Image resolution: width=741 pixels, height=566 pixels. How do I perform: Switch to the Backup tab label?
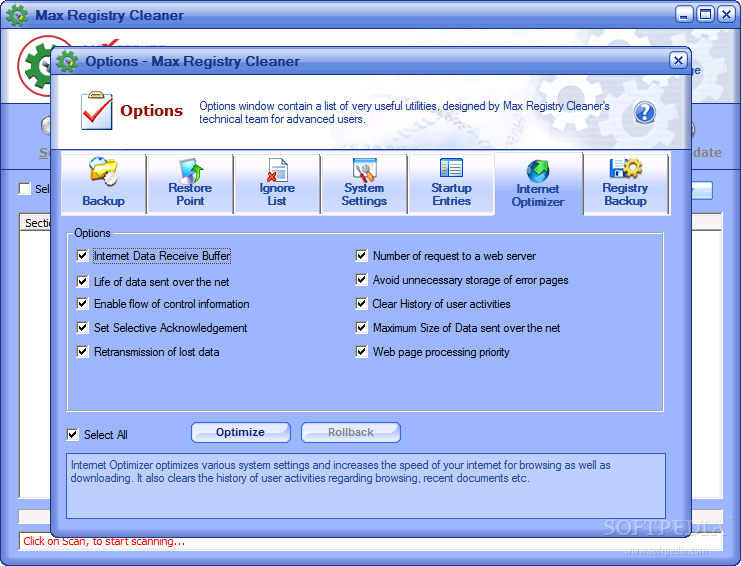click(x=103, y=201)
